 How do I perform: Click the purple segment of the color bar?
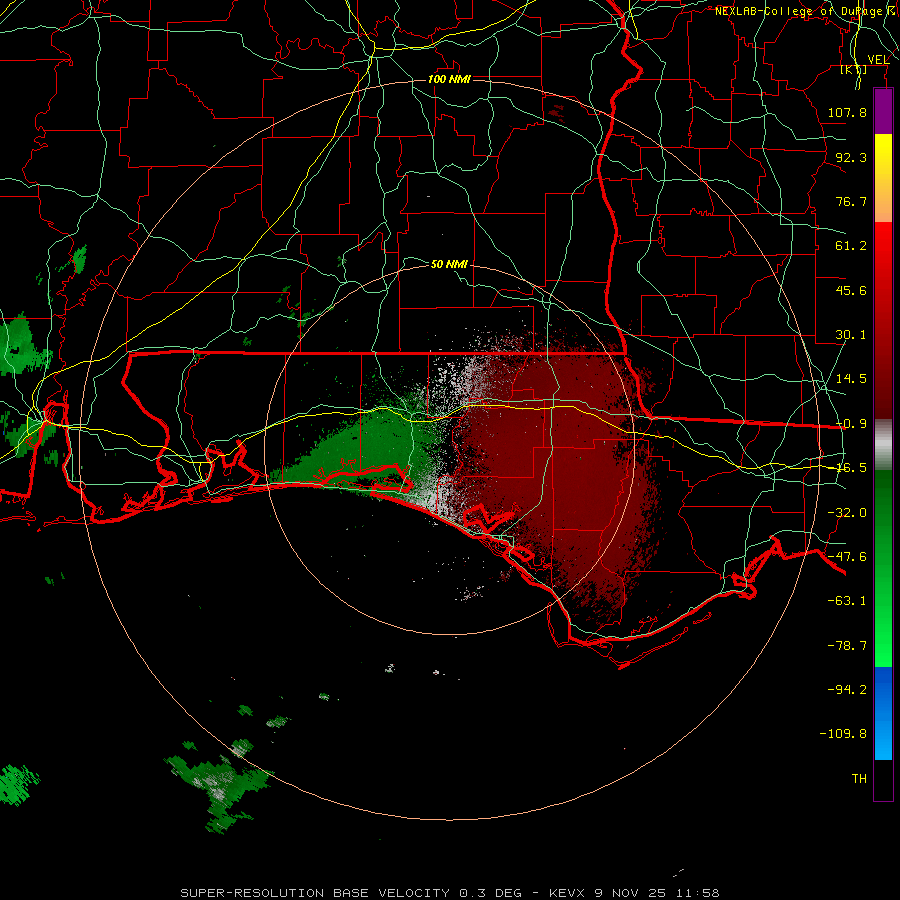[883, 111]
